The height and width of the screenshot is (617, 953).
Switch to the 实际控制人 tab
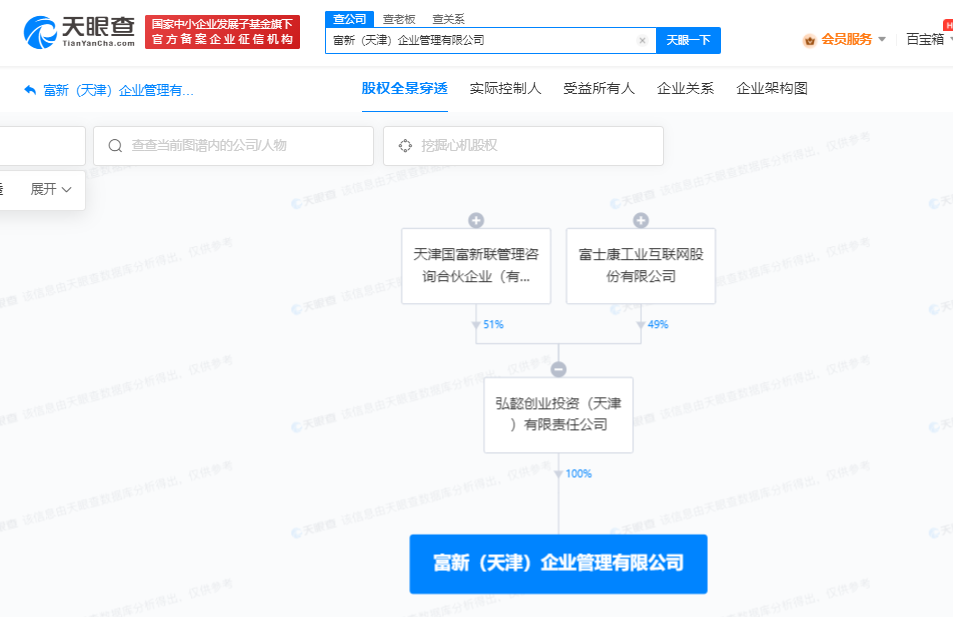(x=505, y=89)
